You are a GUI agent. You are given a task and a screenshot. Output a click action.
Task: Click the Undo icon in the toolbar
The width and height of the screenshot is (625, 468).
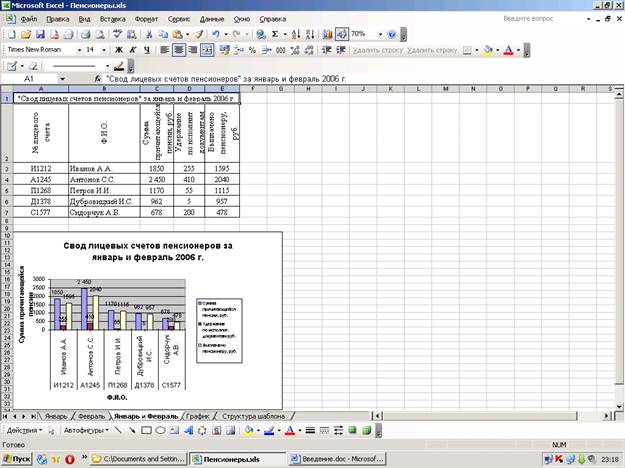click(x=218, y=34)
